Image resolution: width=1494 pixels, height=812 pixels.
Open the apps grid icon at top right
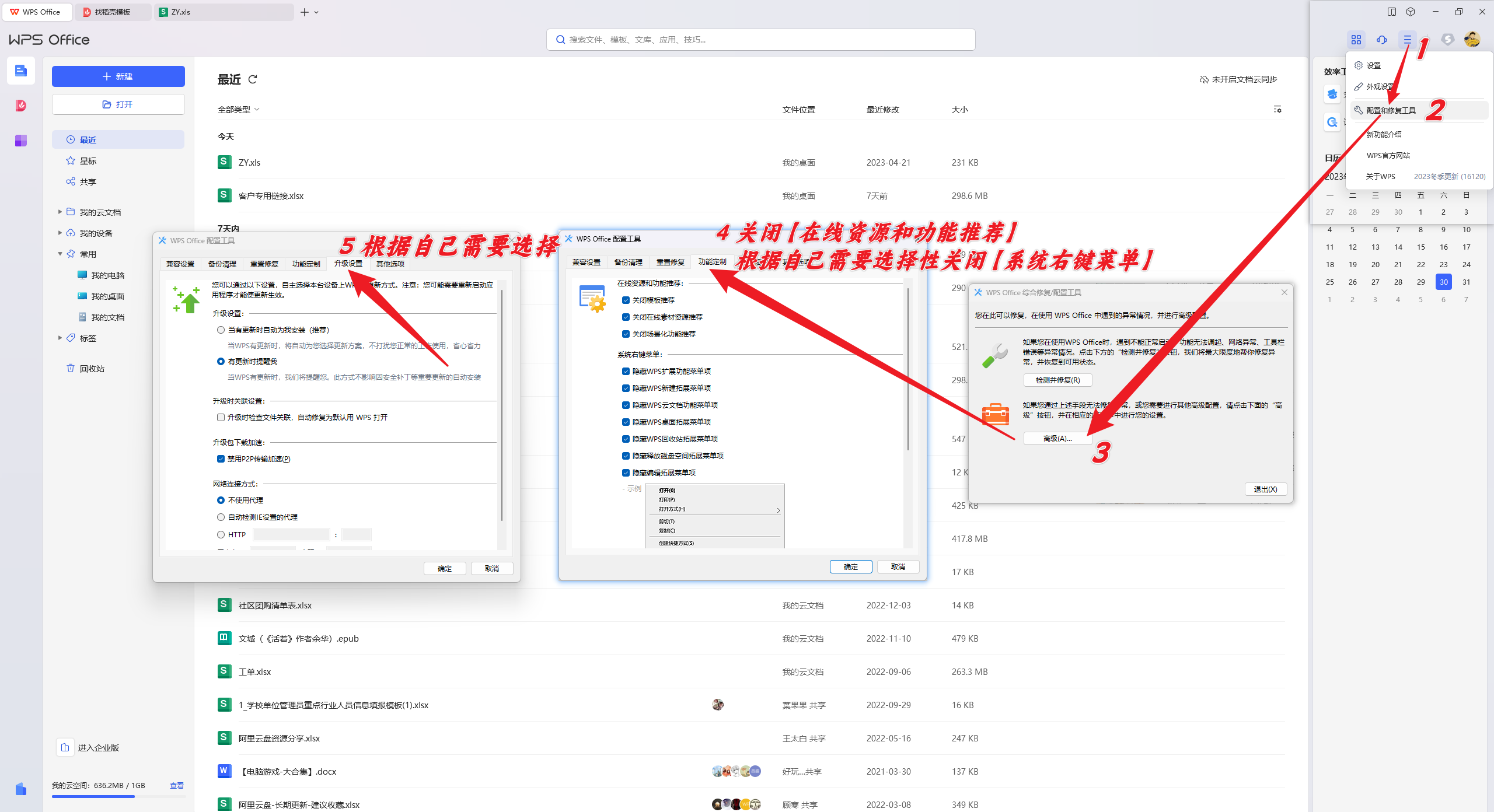[1356, 40]
